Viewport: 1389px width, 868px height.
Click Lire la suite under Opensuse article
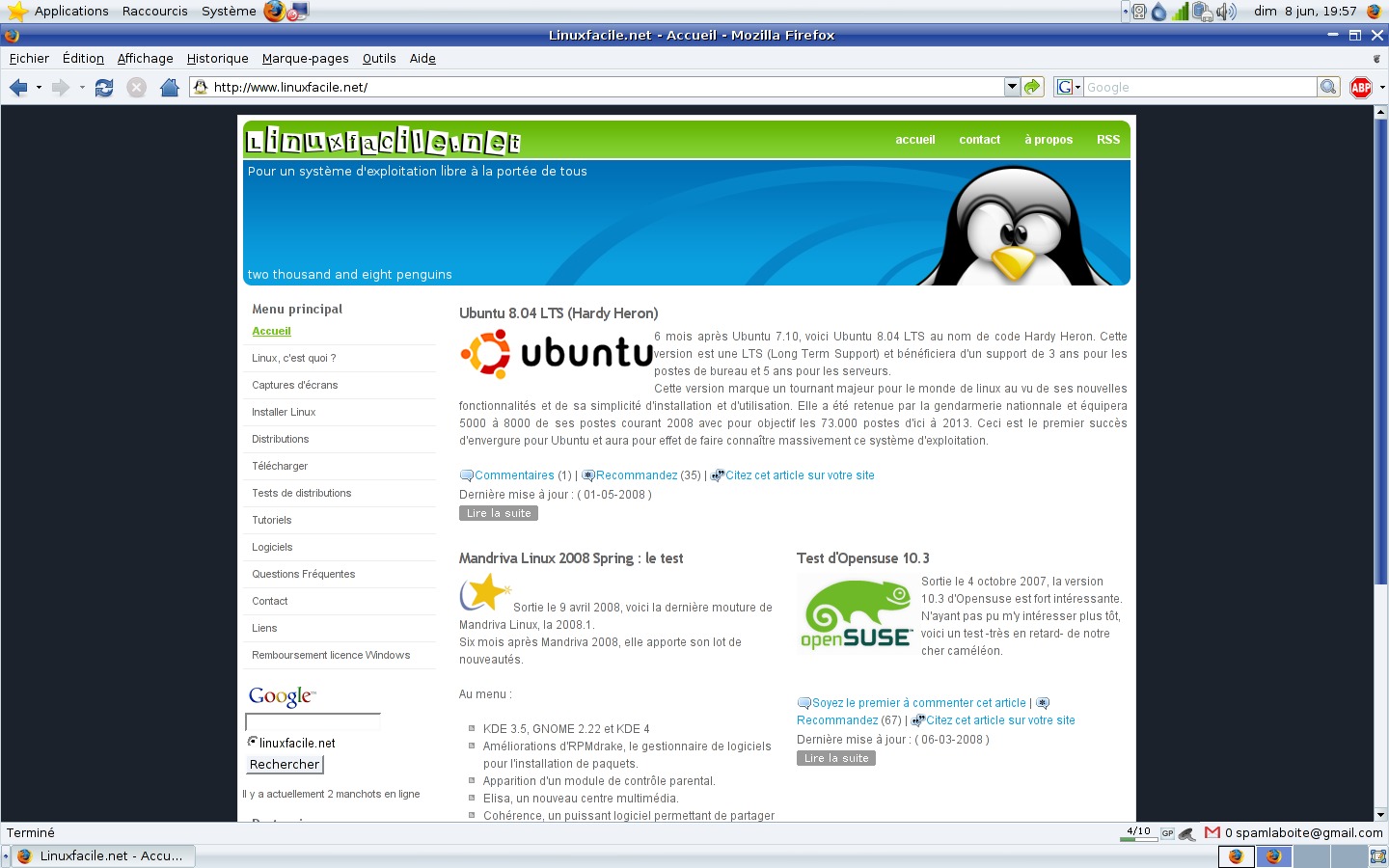click(x=836, y=758)
